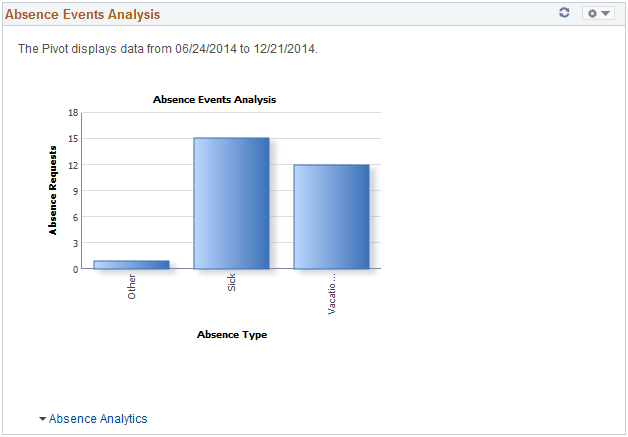Click the 15 value on the Y axis
This screenshot has height=437, width=628.
[73, 139]
